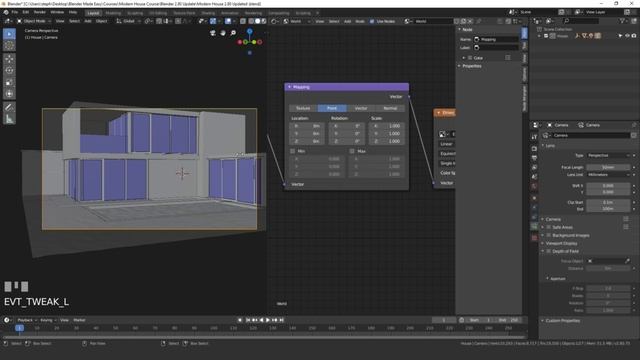640x360 pixels.
Task: Collapse the Mapping node header arrow
Action: point(289,87)
